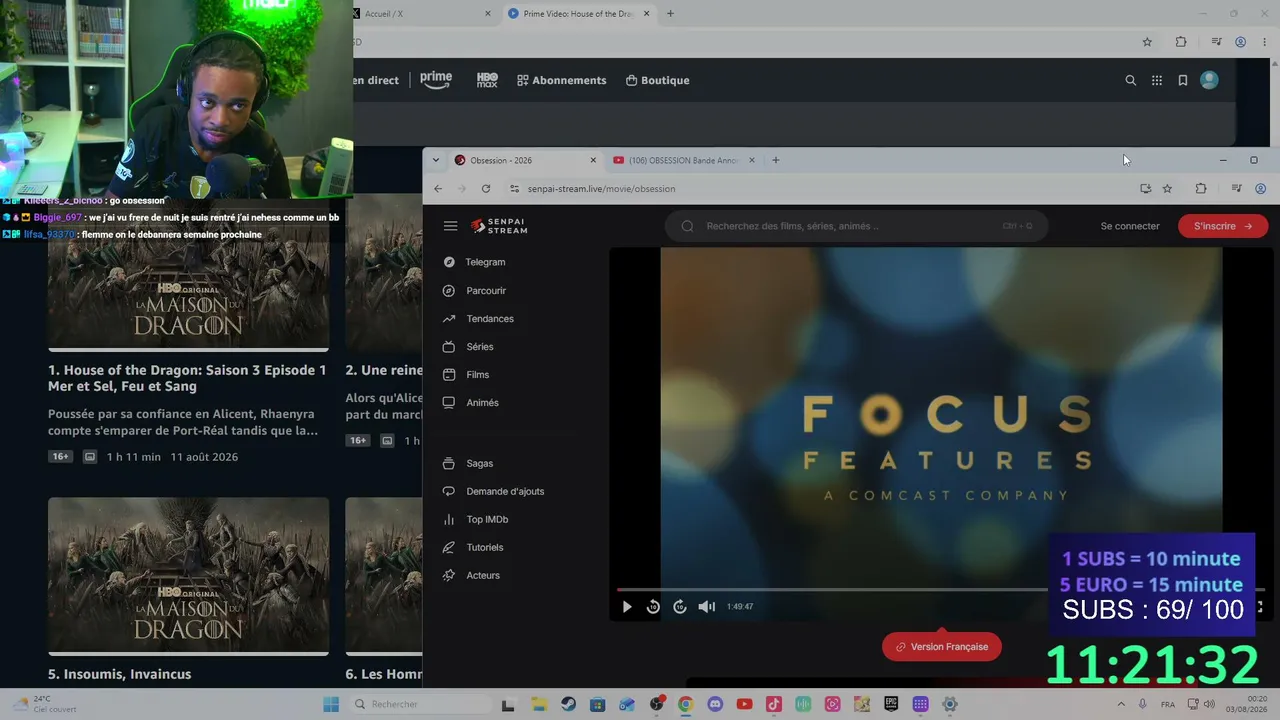Reload the senpai-stream page

click(x=486, y=189)
